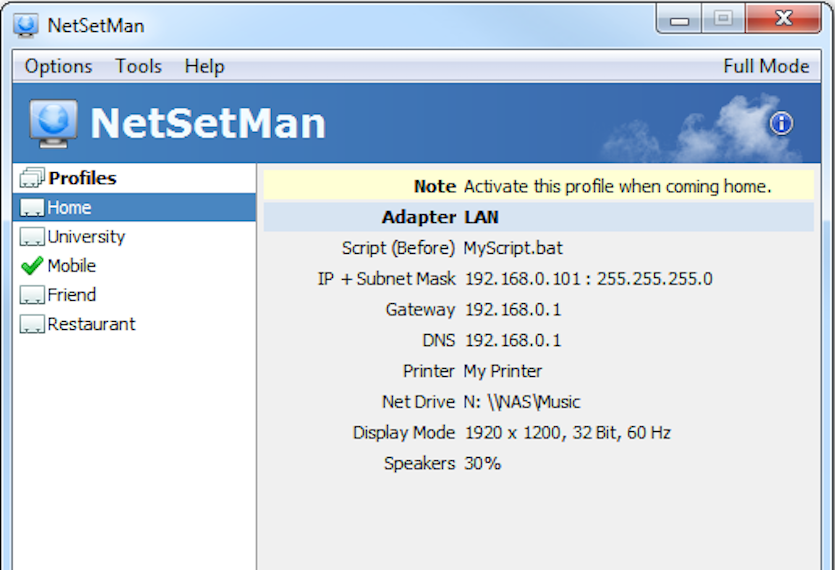Click the Printer value My Printer
Viewport: 835px width, 570px height.
(x=503, y=371)
